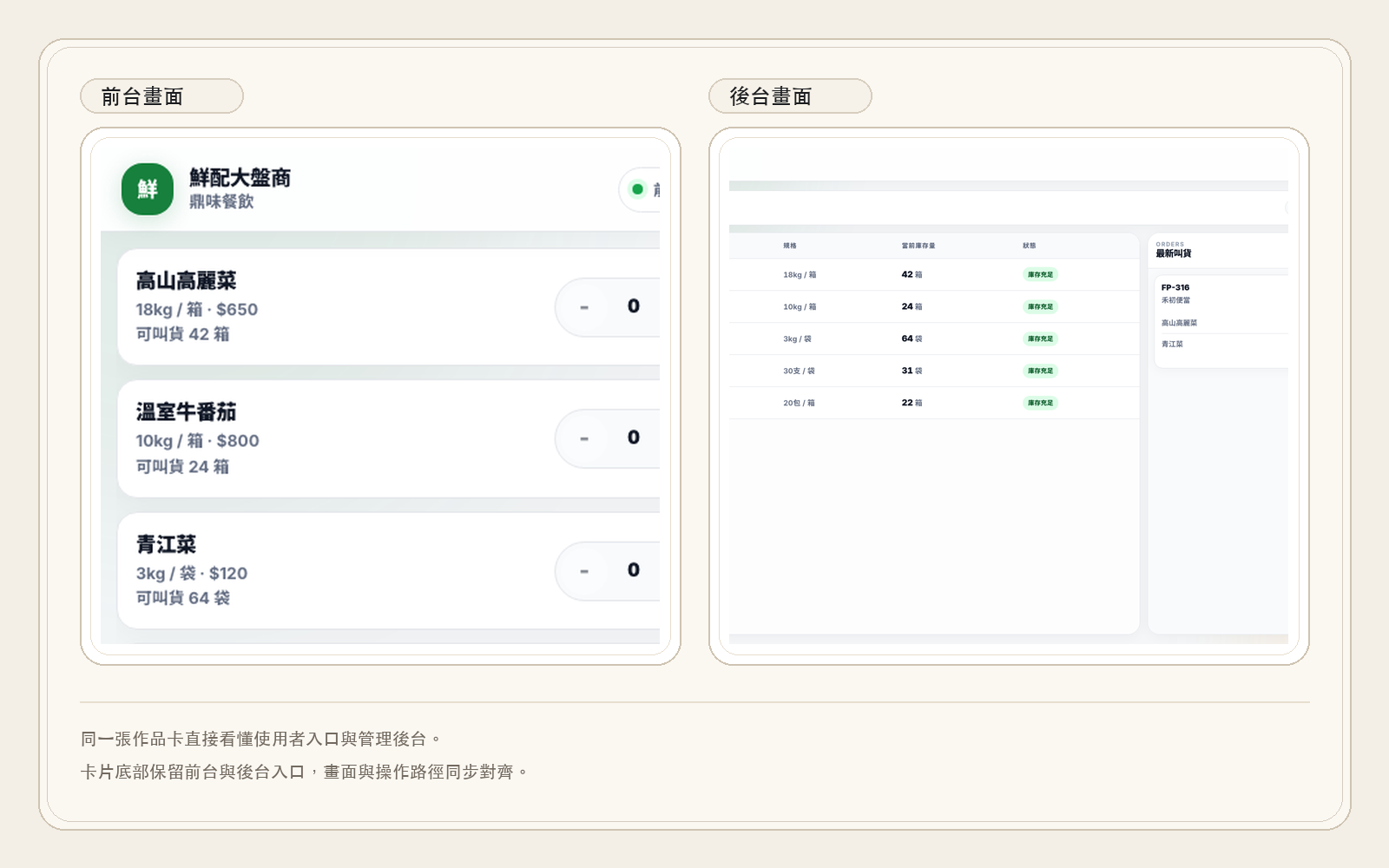1389x868 pixels.
Task: Open the back-office preview thumbnail
Action: tap(1009, 396)
